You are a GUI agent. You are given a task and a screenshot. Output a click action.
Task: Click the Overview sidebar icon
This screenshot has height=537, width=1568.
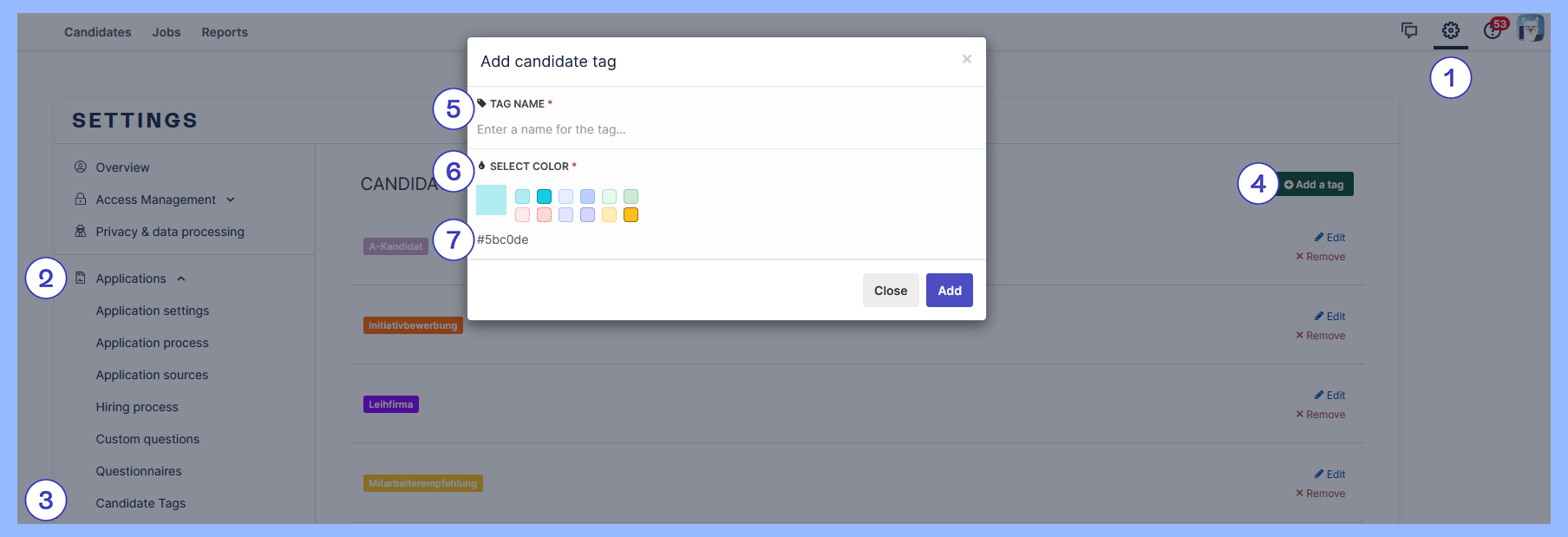tap(81, 167)
